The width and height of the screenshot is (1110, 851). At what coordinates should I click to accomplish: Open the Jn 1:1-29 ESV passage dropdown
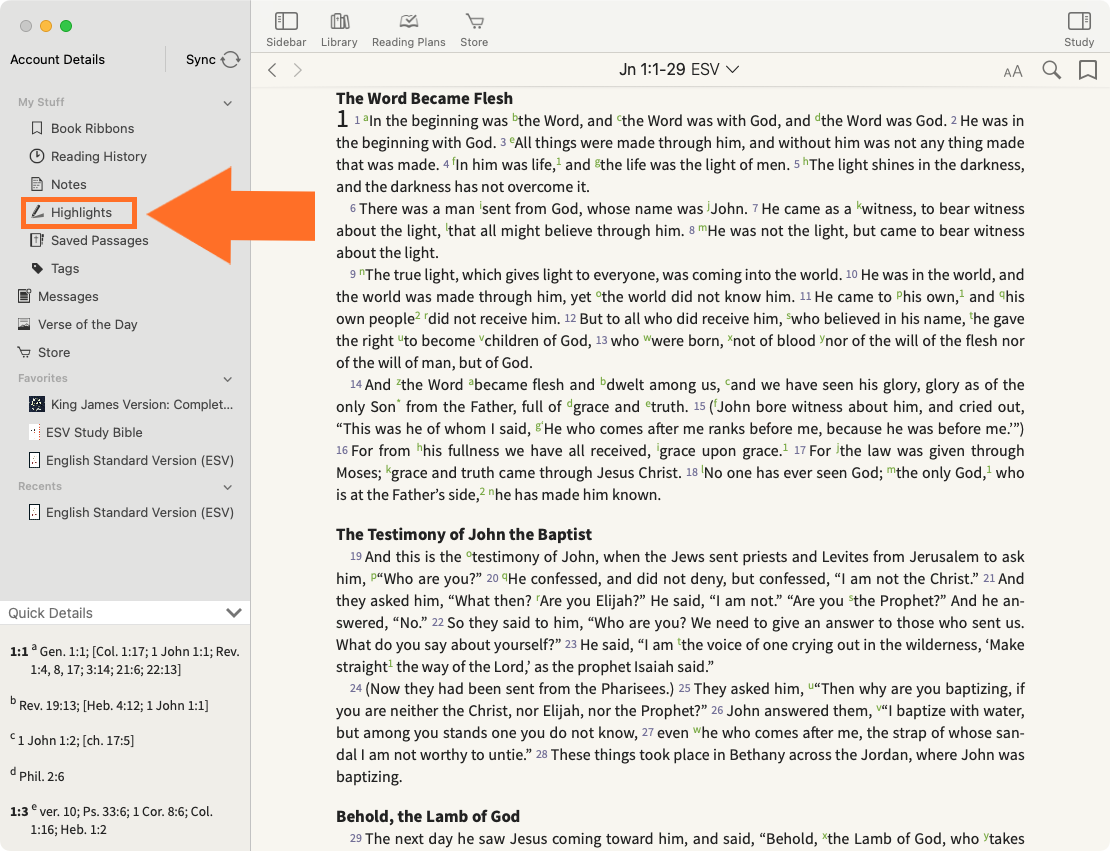(x=679, y=70)
